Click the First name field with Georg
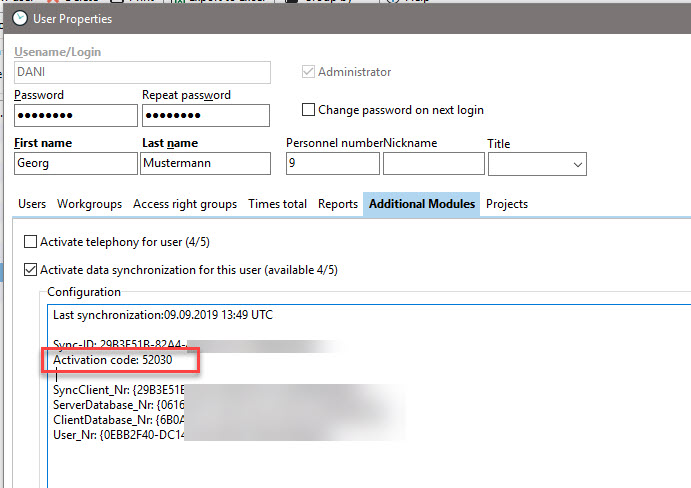Image resolution: width=691 pixels, height=488 pixels. (76, 164)
